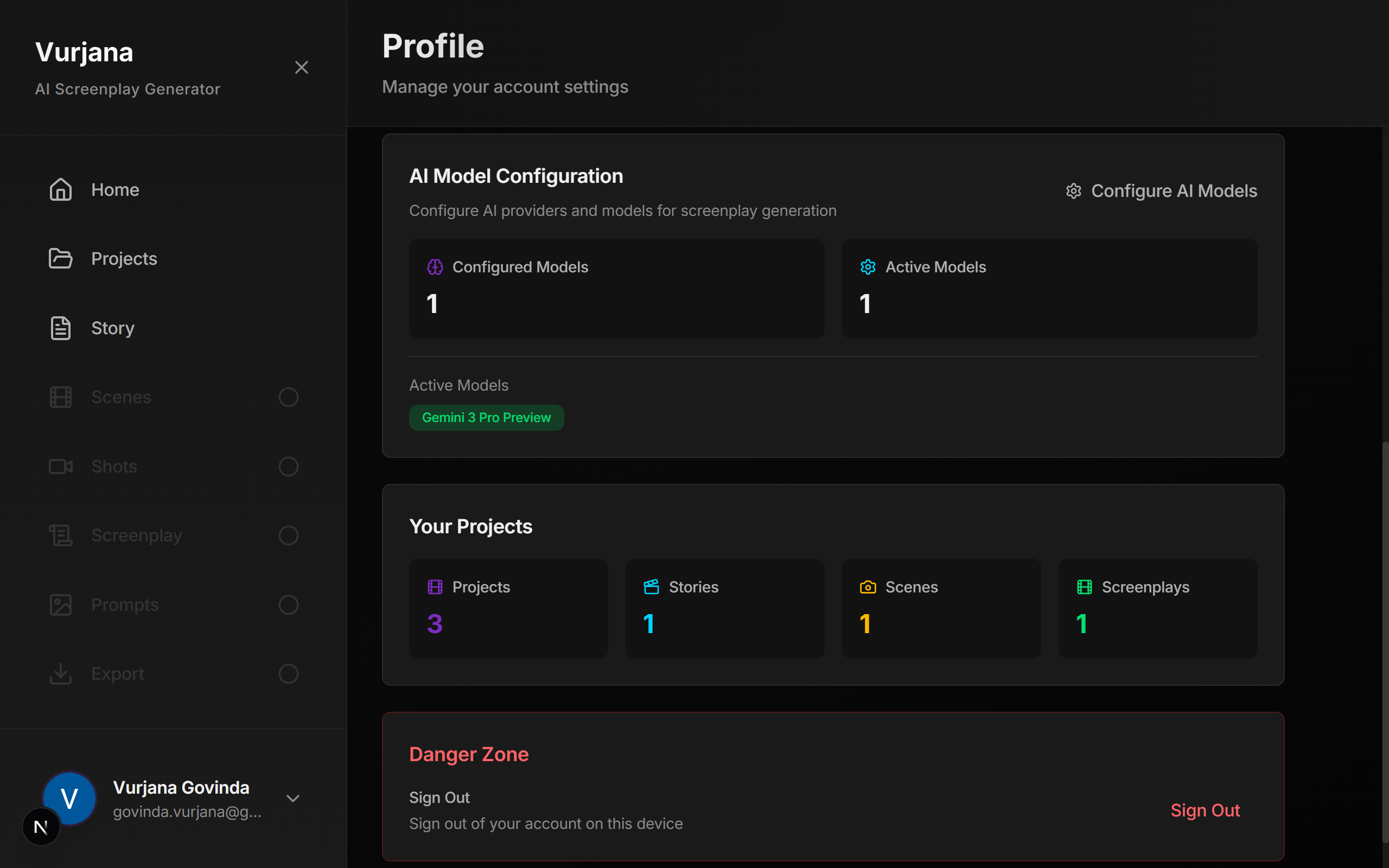Click the Shots status circle indicator
This screenshot has width=1389, height=868.
(288, 466)
